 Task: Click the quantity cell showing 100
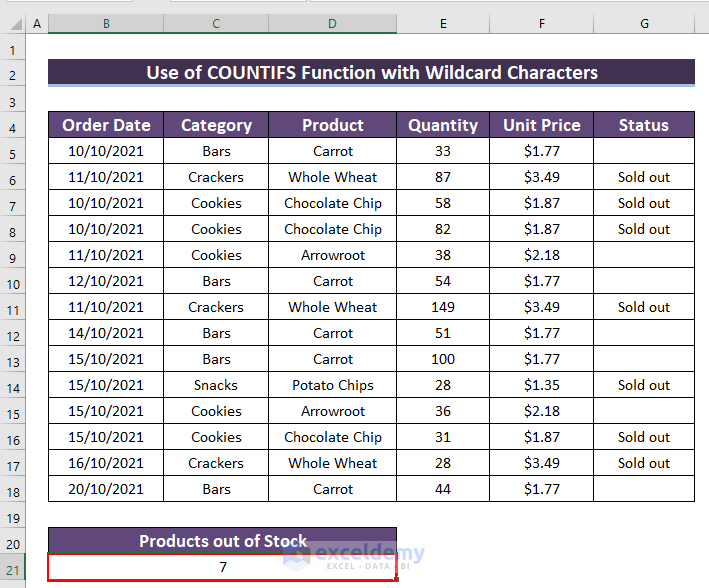(x=442, y=359)
